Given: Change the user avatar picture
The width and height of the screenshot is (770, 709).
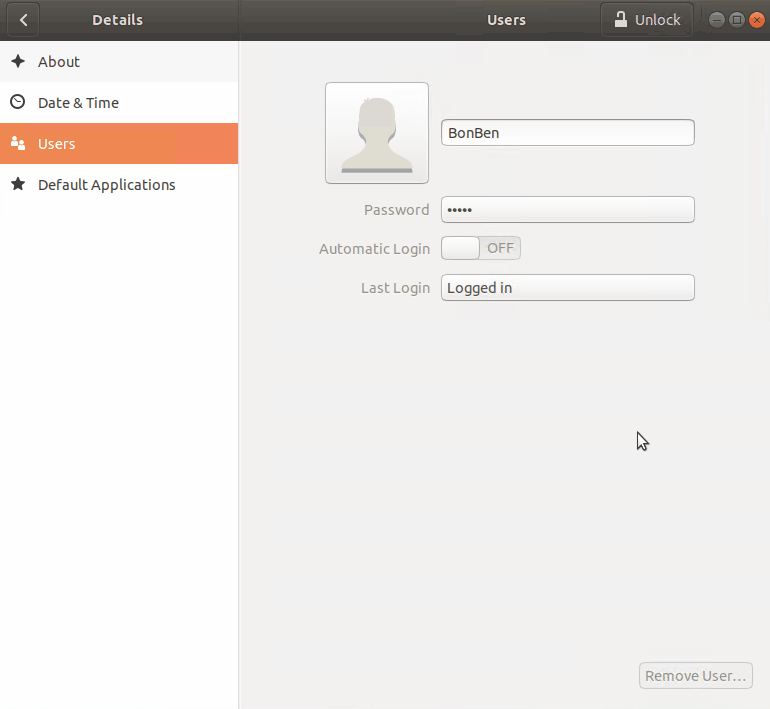Looking at the screenshot, I should pos(377,133).
